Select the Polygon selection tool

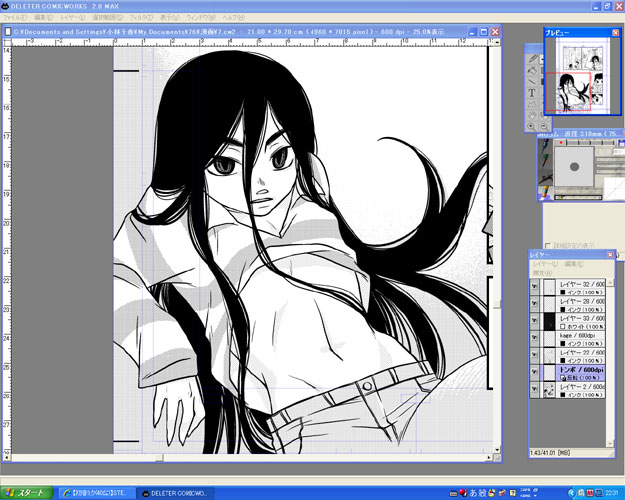[532, 104]
